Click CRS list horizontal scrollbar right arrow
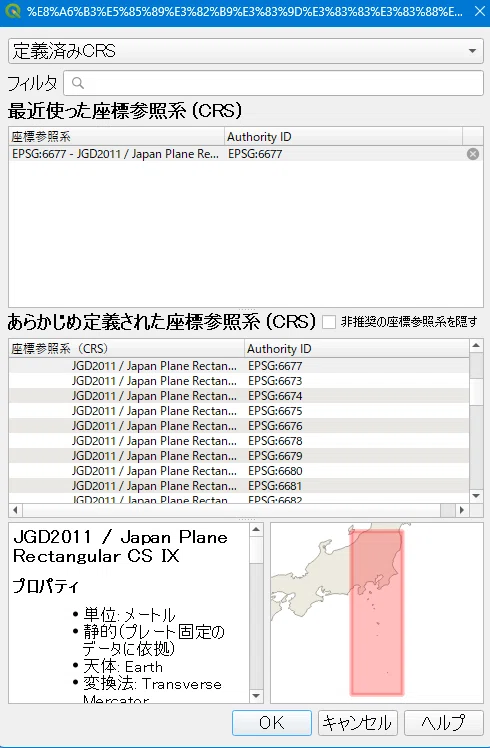 (x=461, y=510)
